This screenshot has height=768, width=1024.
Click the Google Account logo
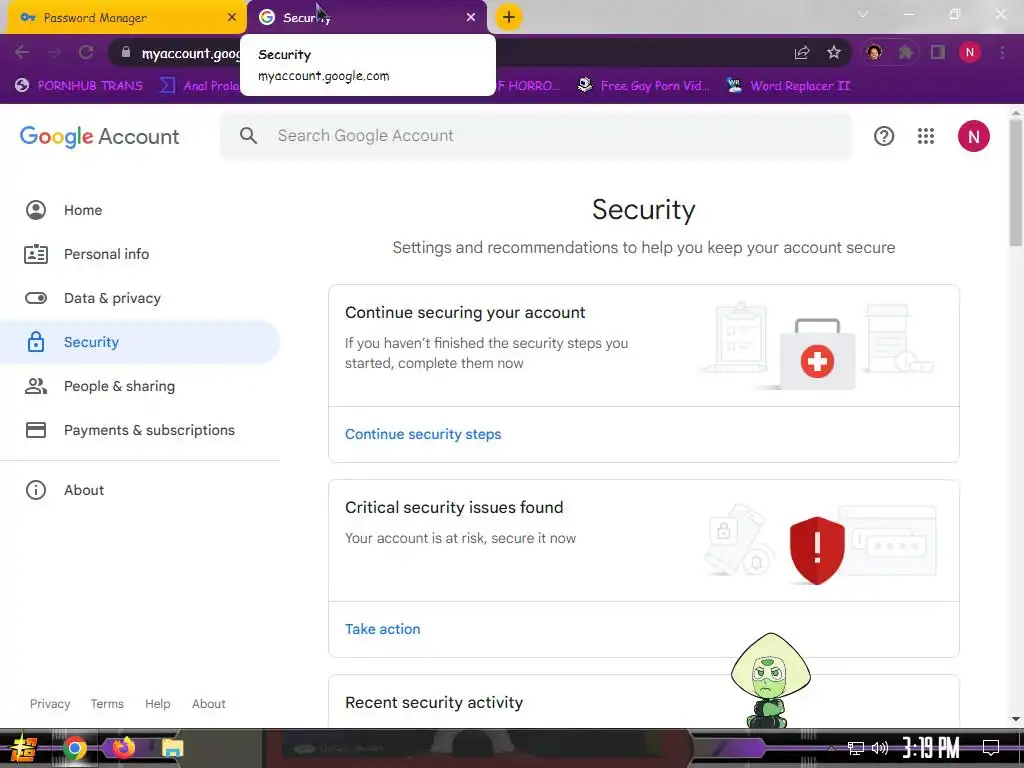(99, 136)
